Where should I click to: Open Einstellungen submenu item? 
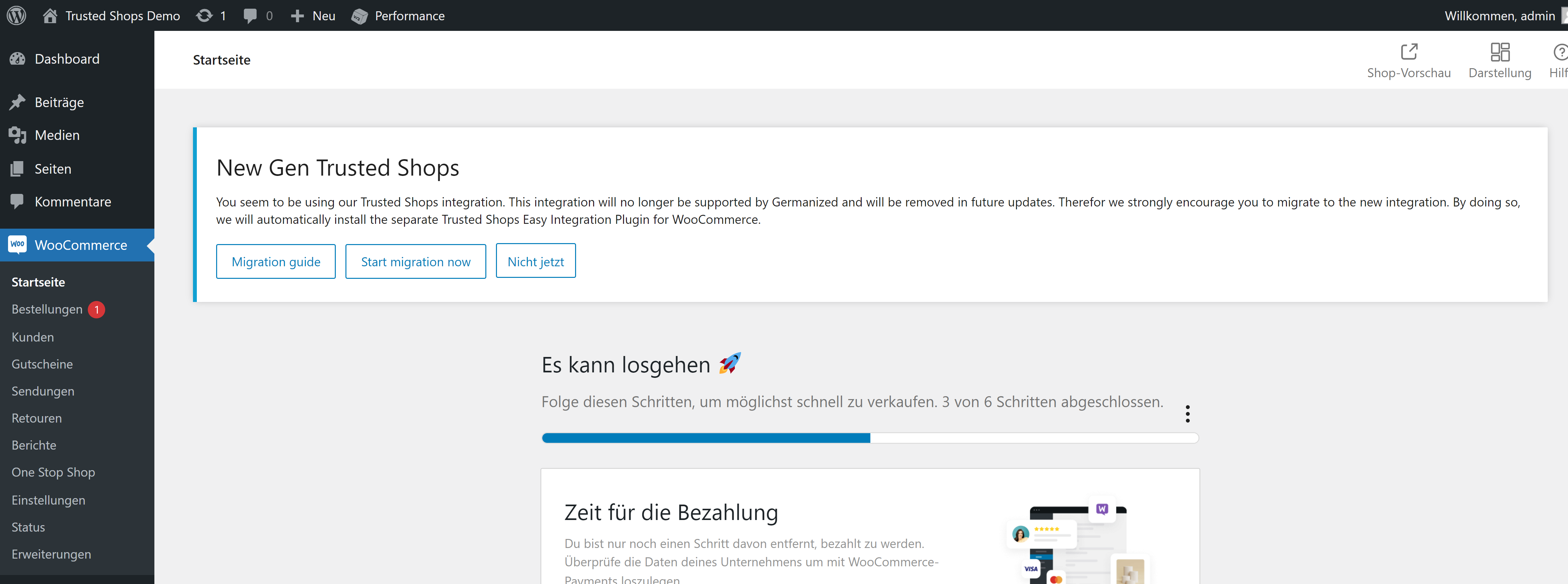coord(48,500)
